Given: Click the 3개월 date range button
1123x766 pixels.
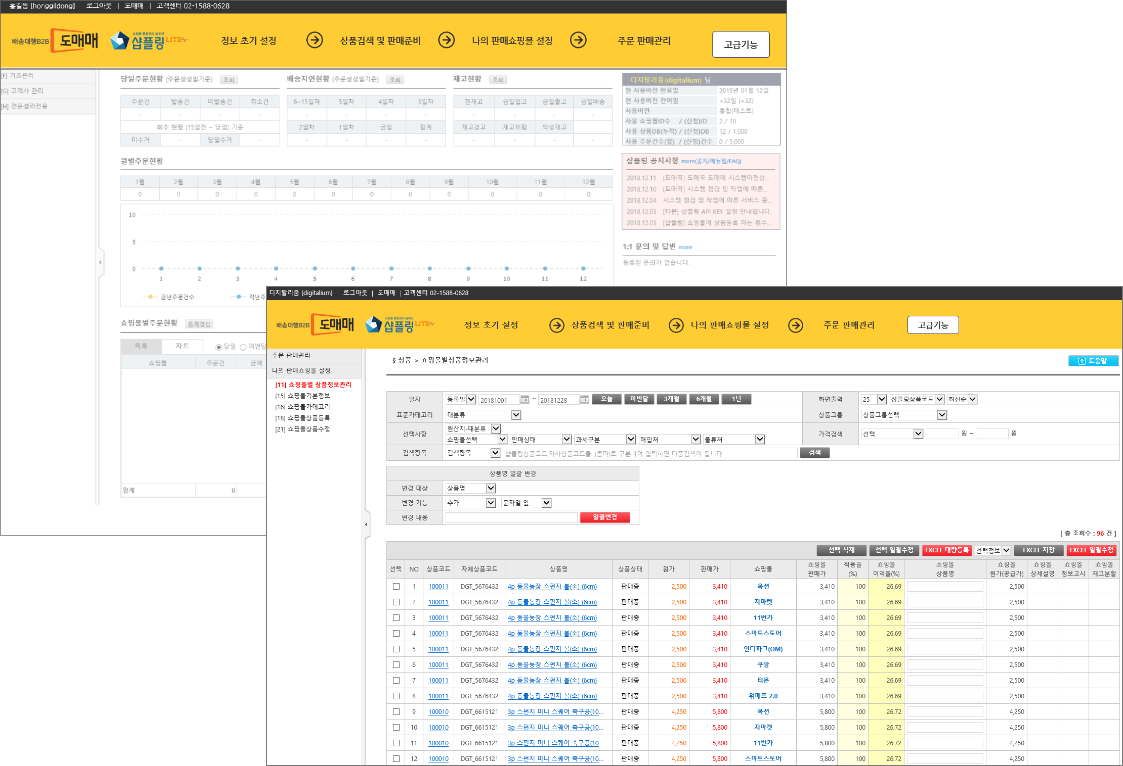Looking at the screenshot, I should [x=671, y=399].
